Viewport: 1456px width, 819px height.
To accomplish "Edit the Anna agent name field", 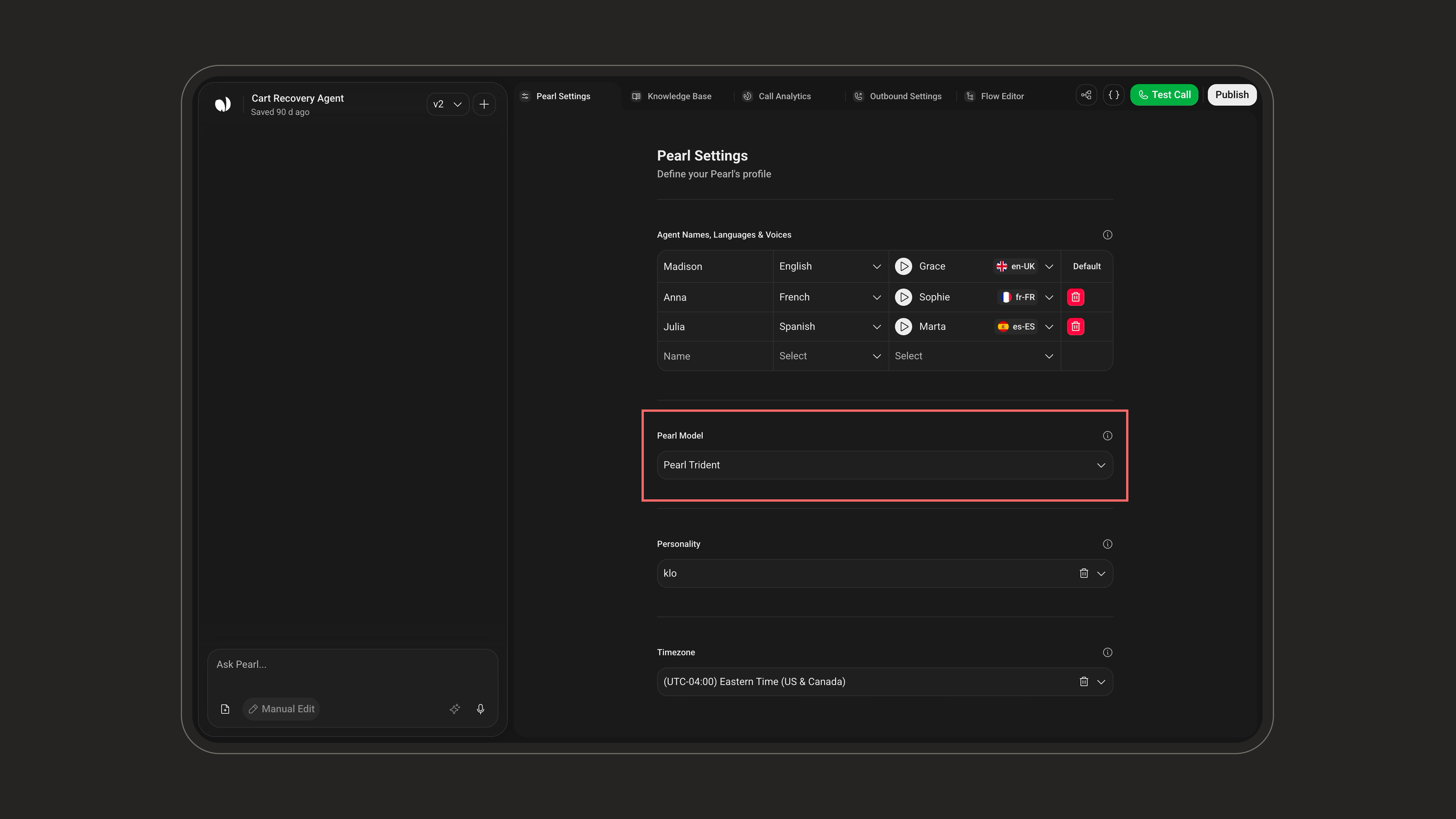I will pyautogui.click(x=715, y=297).
